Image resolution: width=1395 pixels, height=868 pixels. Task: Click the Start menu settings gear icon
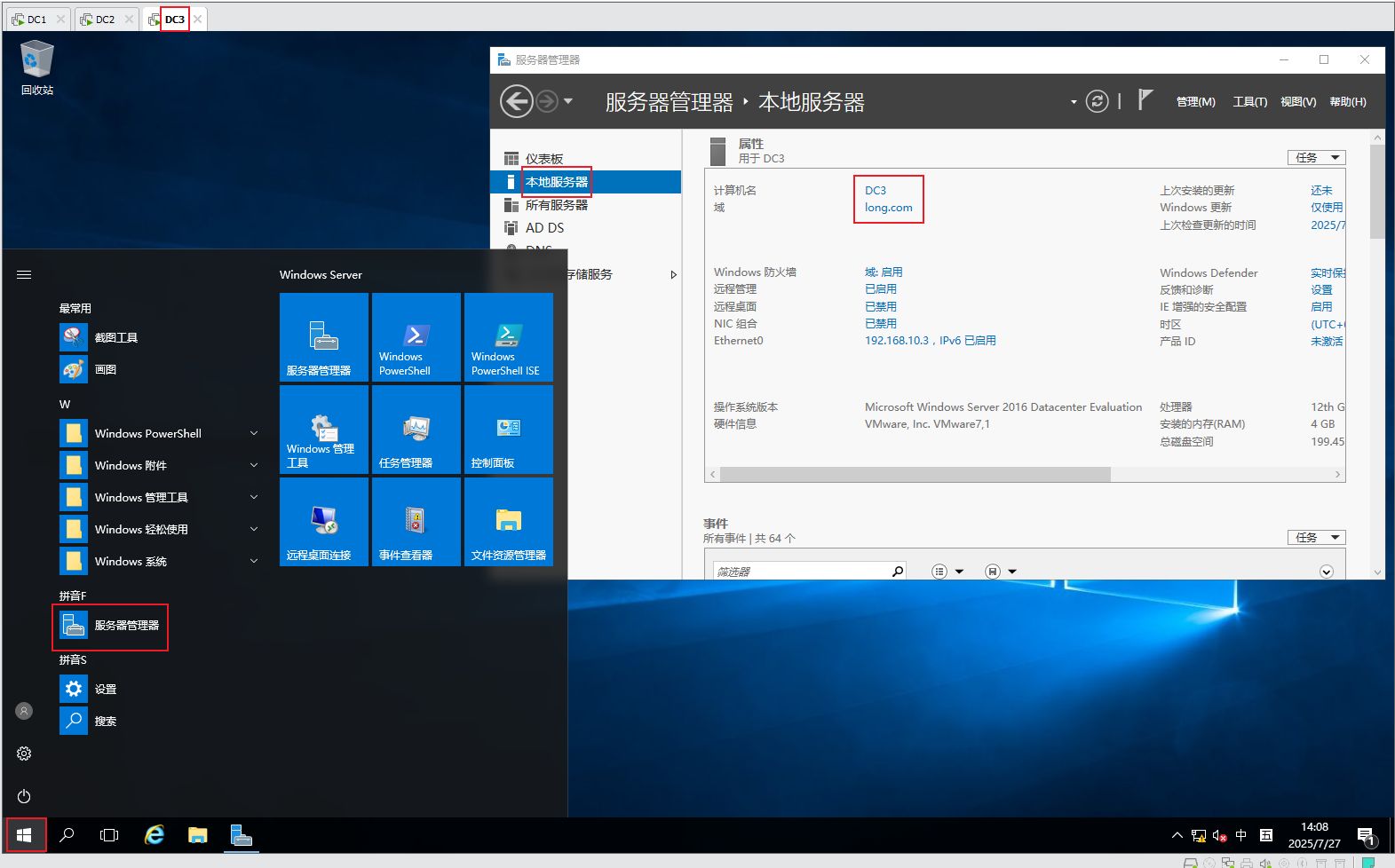pyautogui.click(x=24, y=754)
